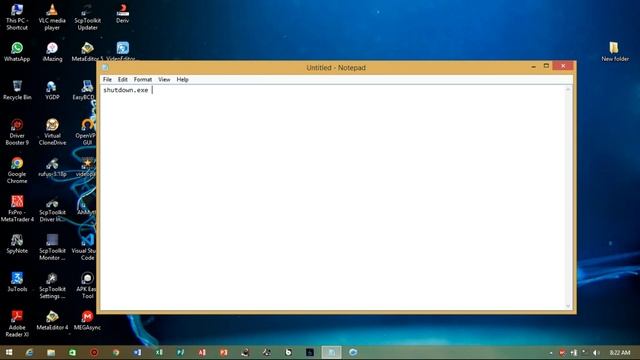Screen dimensions: 640x360
Task: Select the MetaEditor 4 desktop icon
Action: (x=52, y=320)
